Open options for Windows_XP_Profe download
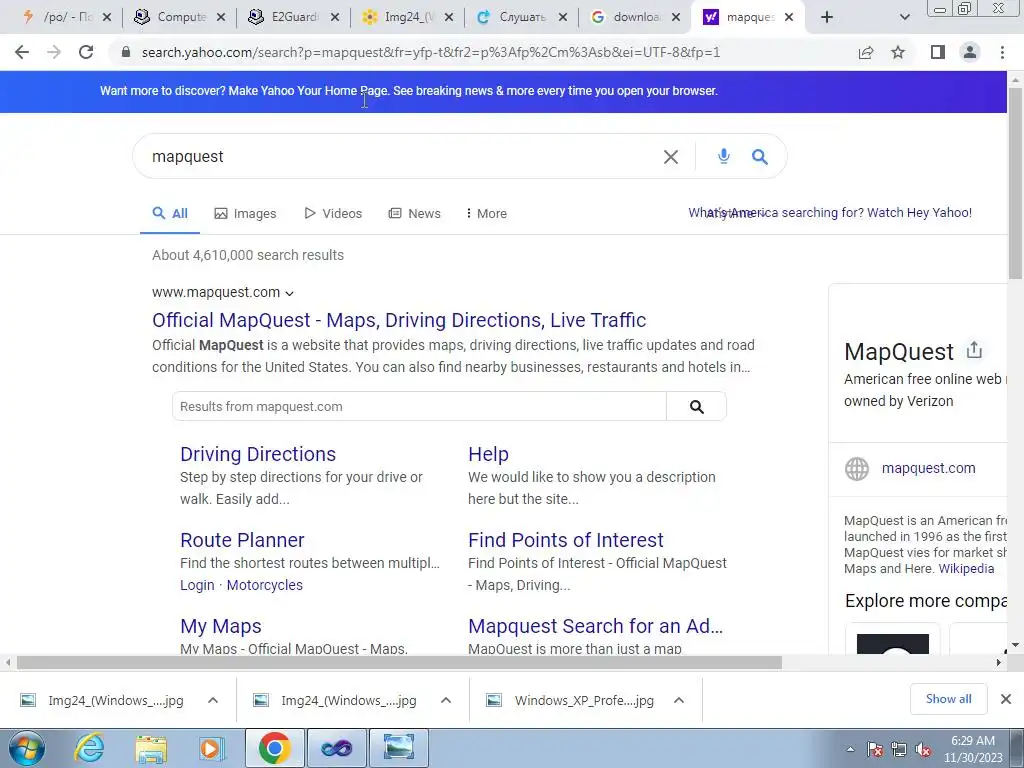 (x=679, y=700)
